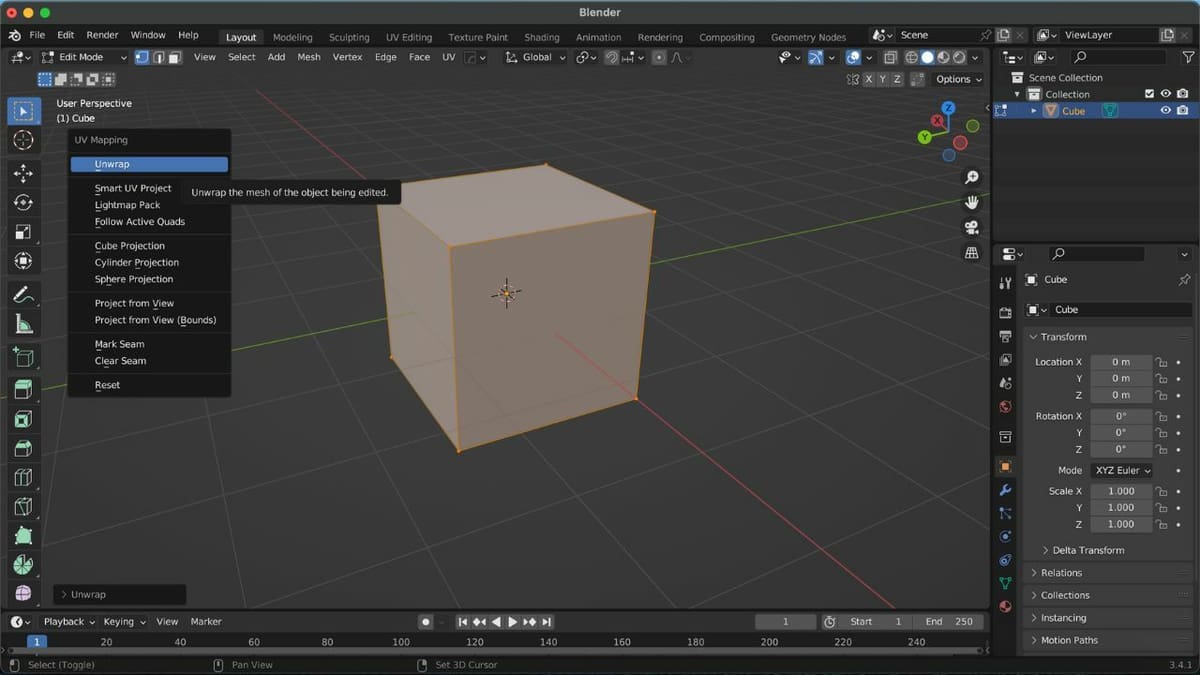Click the zoom magnifier viewport gizmo
Image resolution: width=1200 pixels, height=675 pixels.
tap(971, 178)
